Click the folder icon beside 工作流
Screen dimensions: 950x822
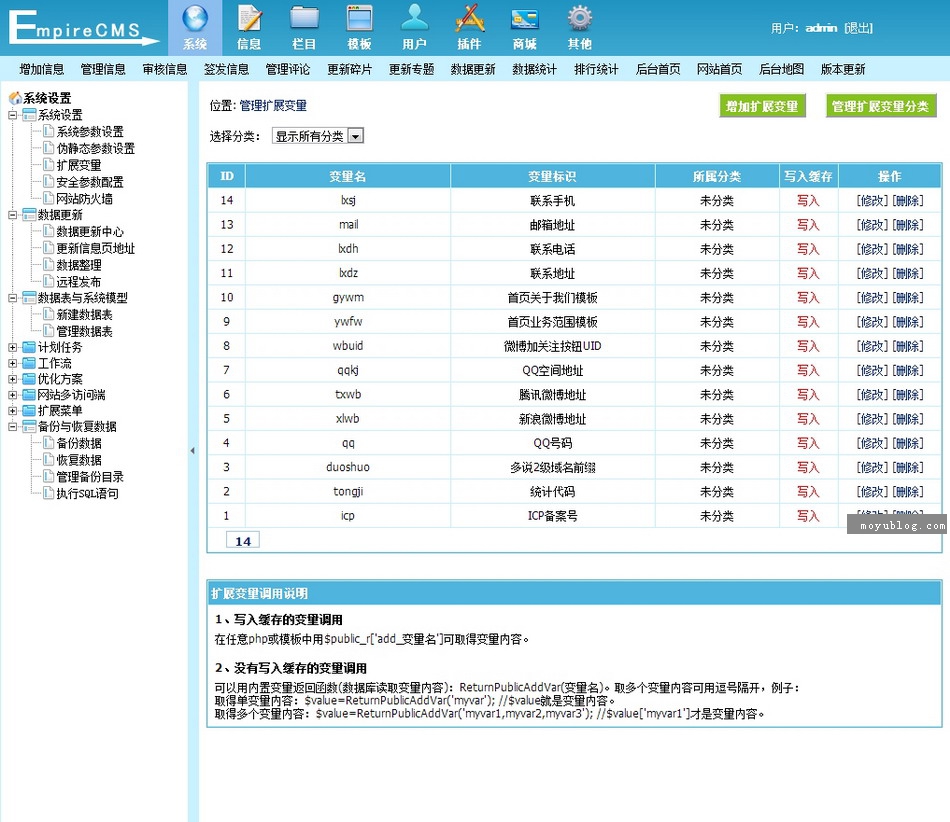29,363
